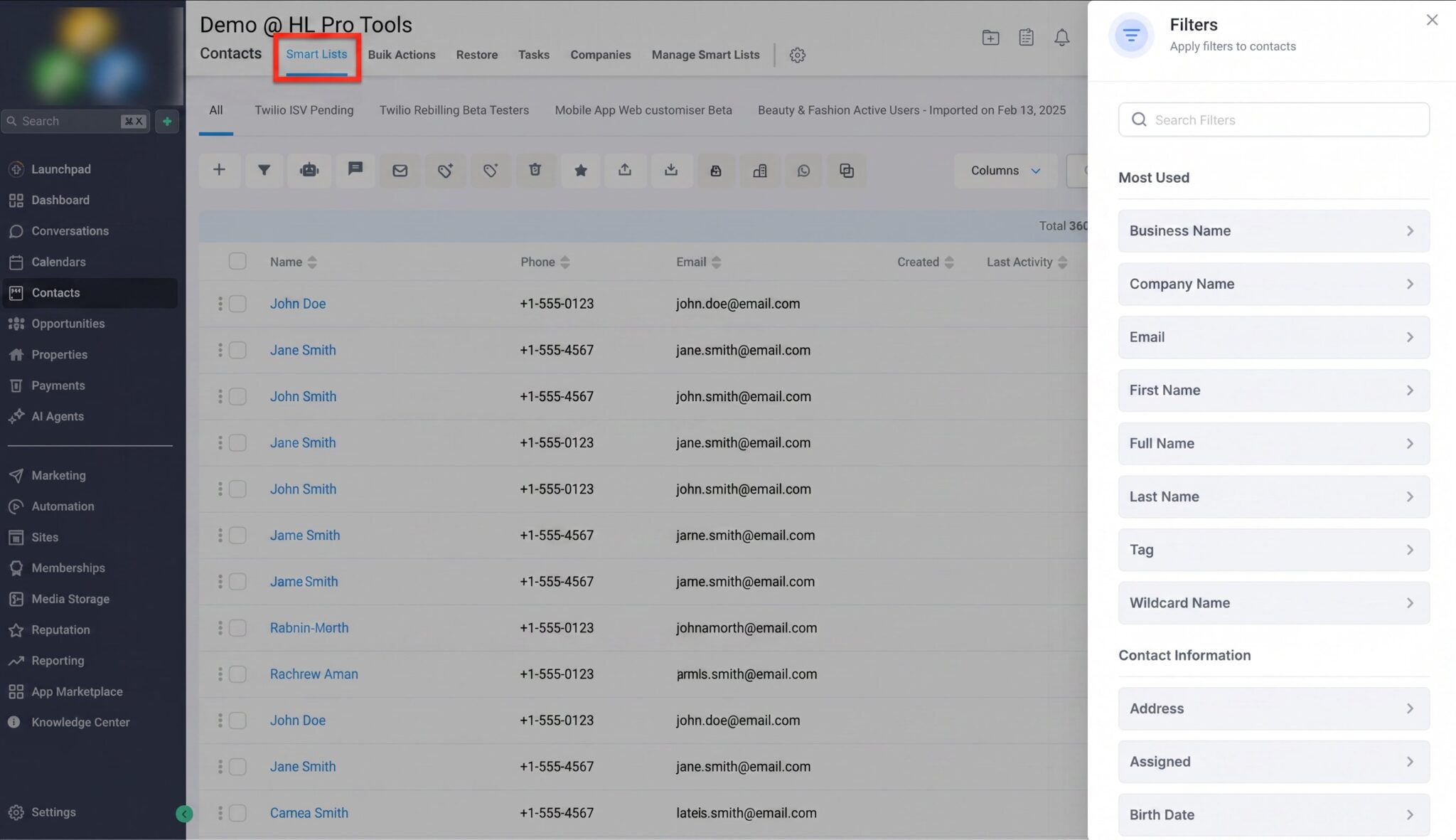Collapse sidebar with green arrow icon
The image size is (1456, 840).
(x=184, y=814)
